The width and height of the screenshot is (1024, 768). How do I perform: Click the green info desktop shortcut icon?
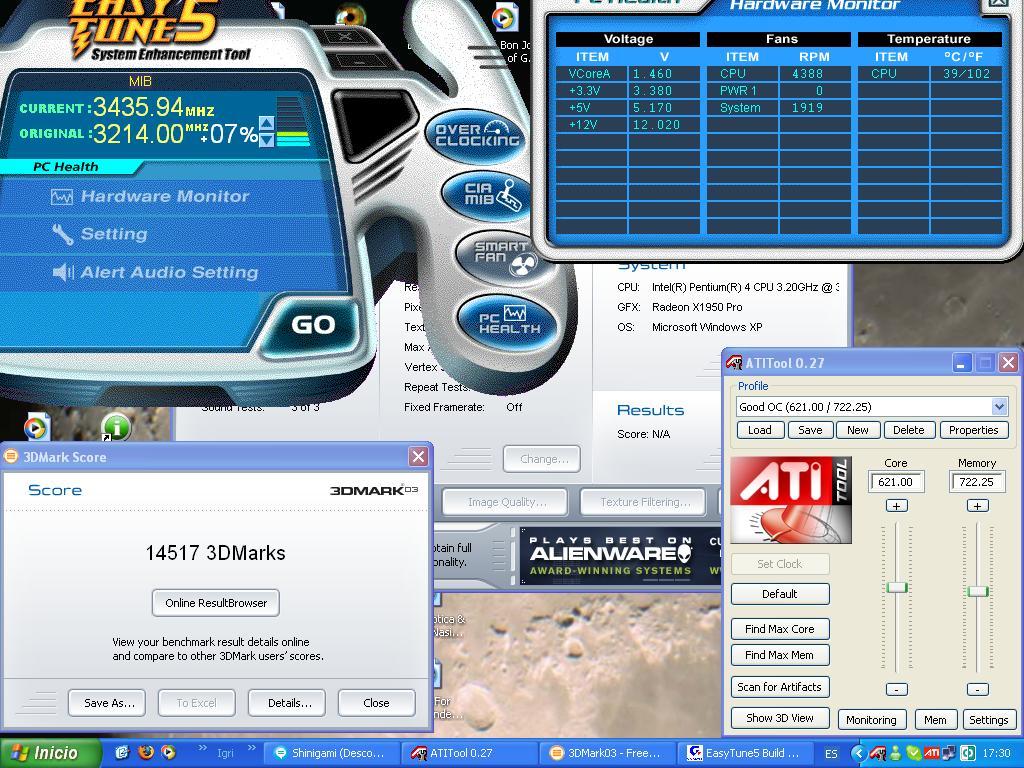click(x=116, y=428)
